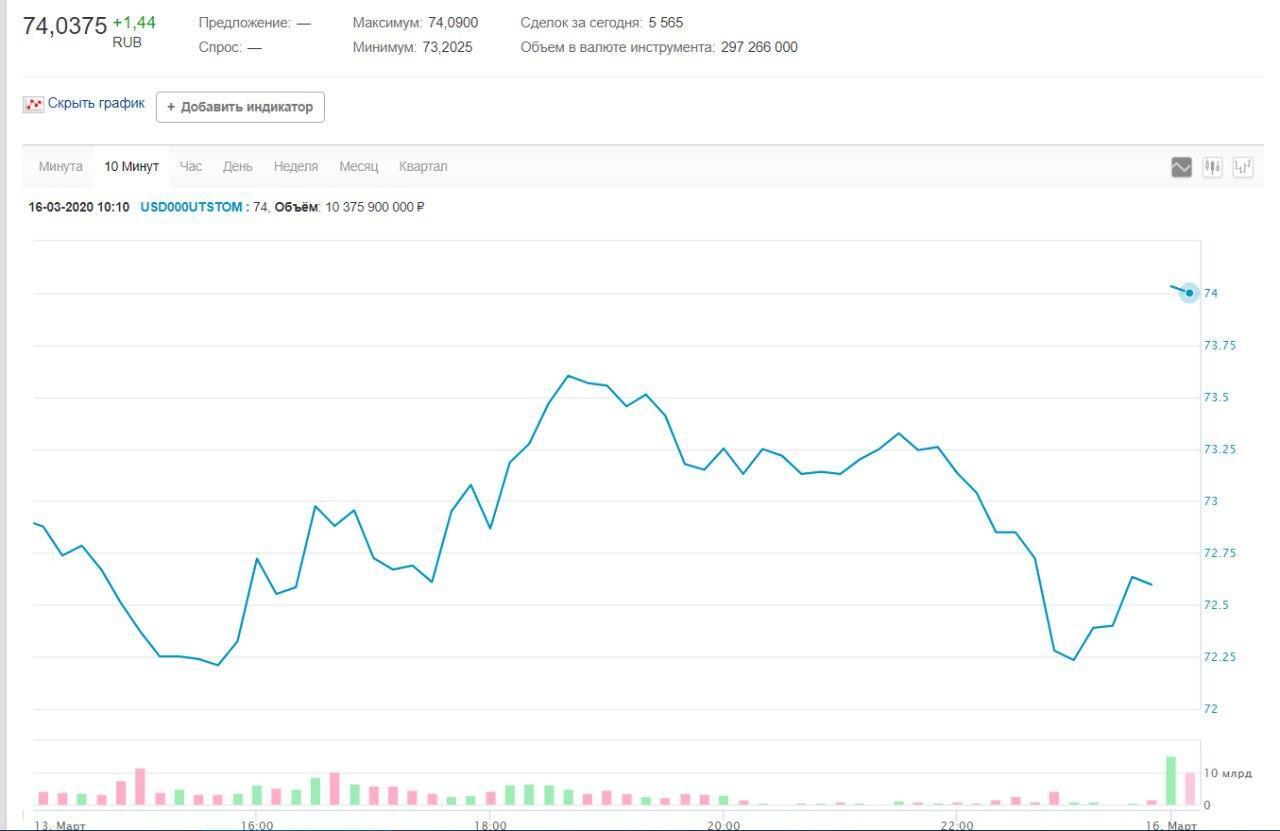Switch to bar (OHLC) chart view icon
The width and height of the screenshot is (1280, 831).
1243,167
